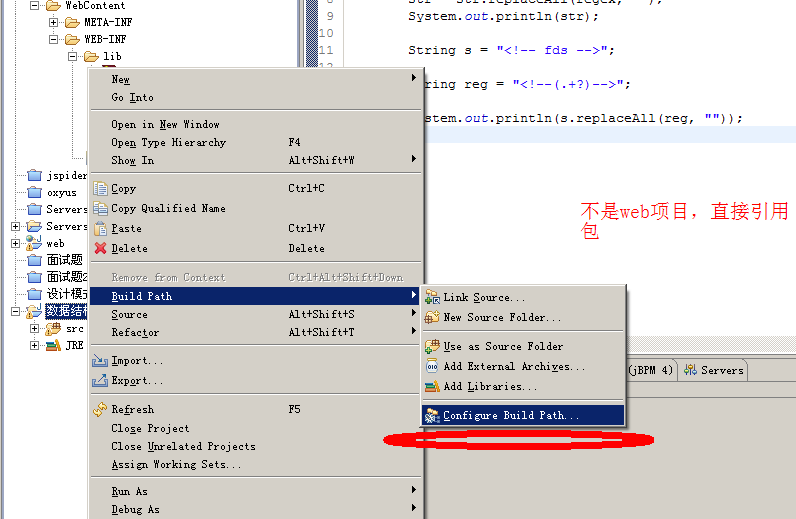The image size is (796, 519).
Task: Select the 设计模式 project in tree
Action: 67,294
